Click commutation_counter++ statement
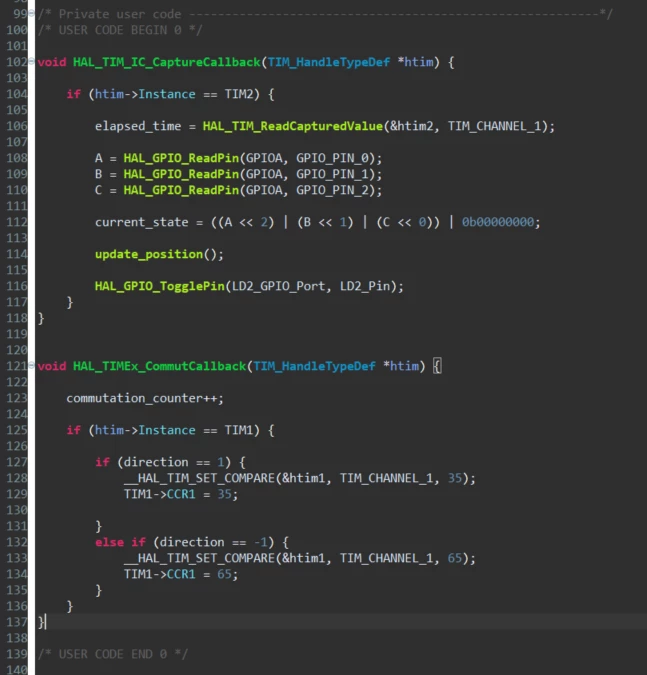The height and width of the screenshot is (675, 647). pos(145,398)
